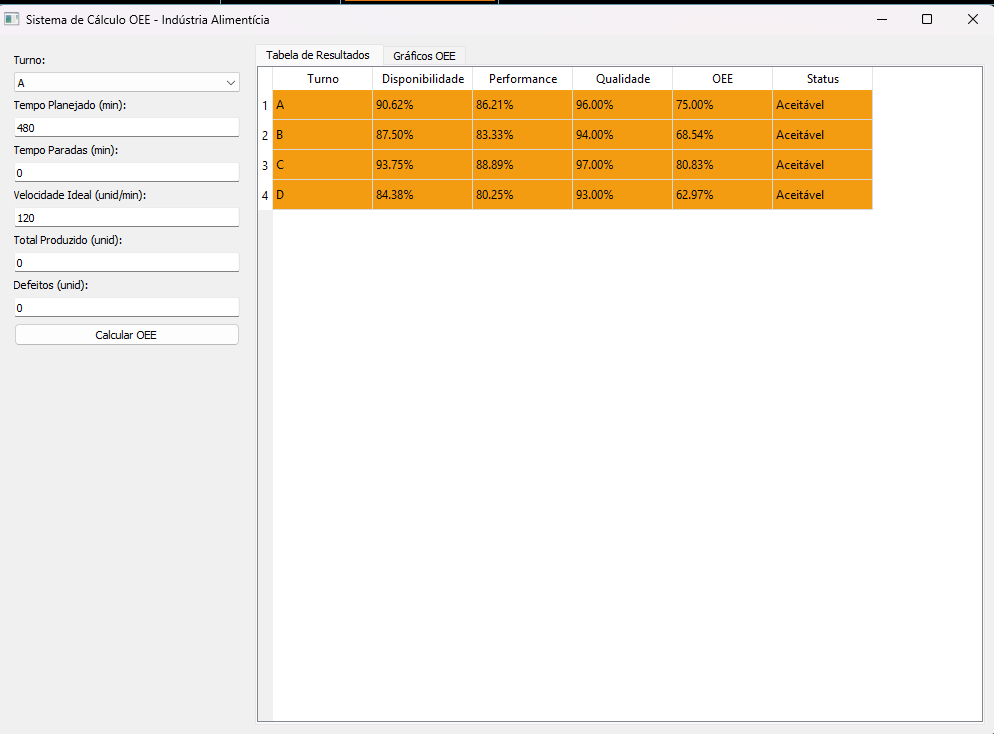Image resolution: width=994 pixels, height=734 pixels.
Task: Select the Velocidade Ideal input field
Action: 127,217
